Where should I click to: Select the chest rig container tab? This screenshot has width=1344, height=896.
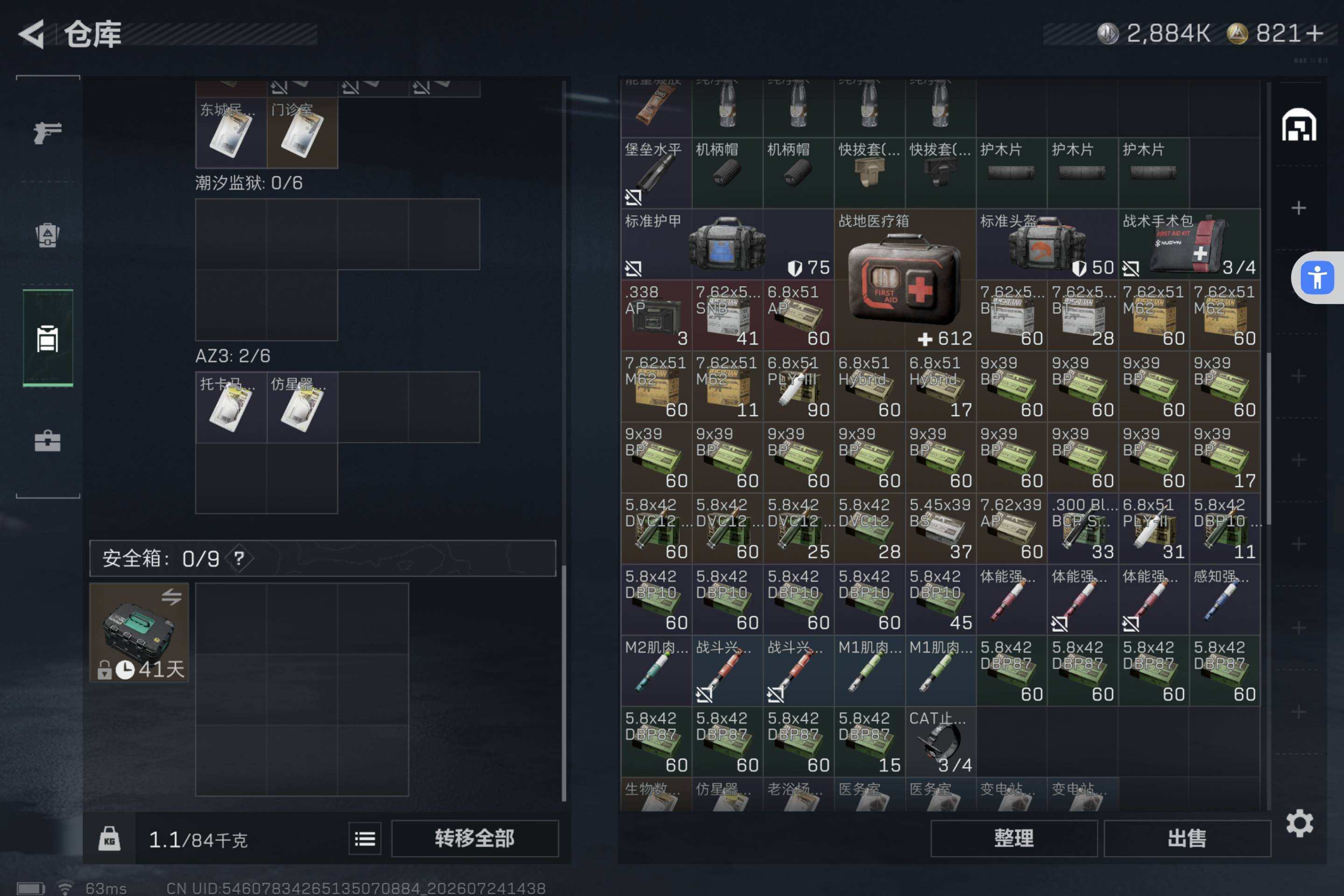click(x=48, y=338)
